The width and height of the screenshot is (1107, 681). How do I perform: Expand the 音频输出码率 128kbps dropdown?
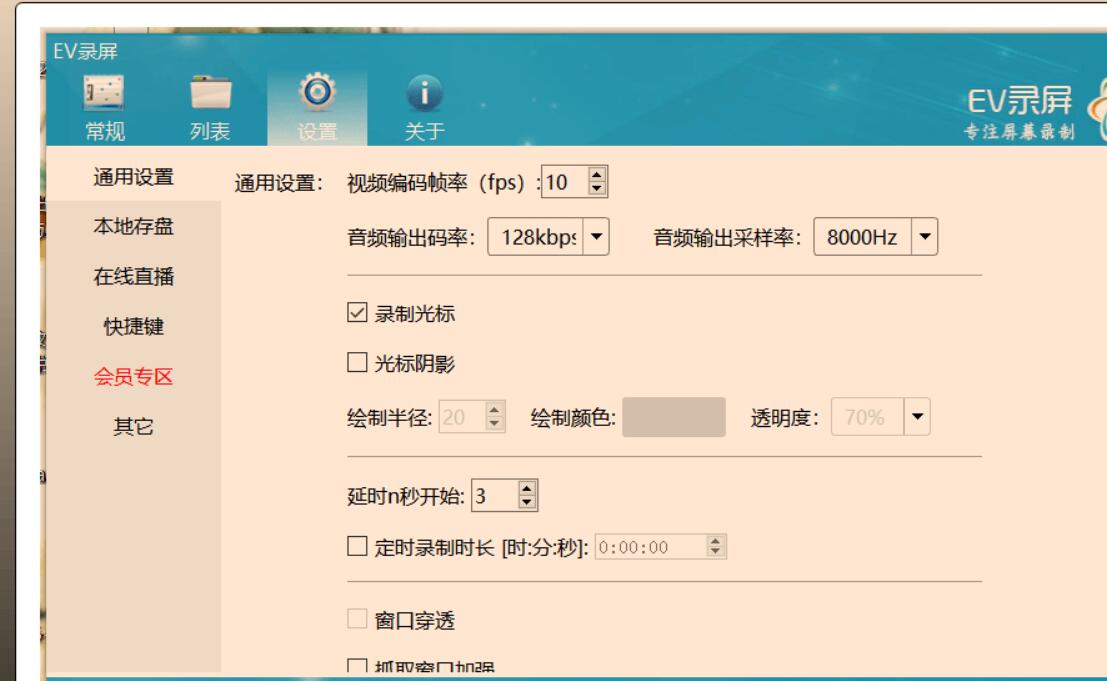click(x=596, y=236)
